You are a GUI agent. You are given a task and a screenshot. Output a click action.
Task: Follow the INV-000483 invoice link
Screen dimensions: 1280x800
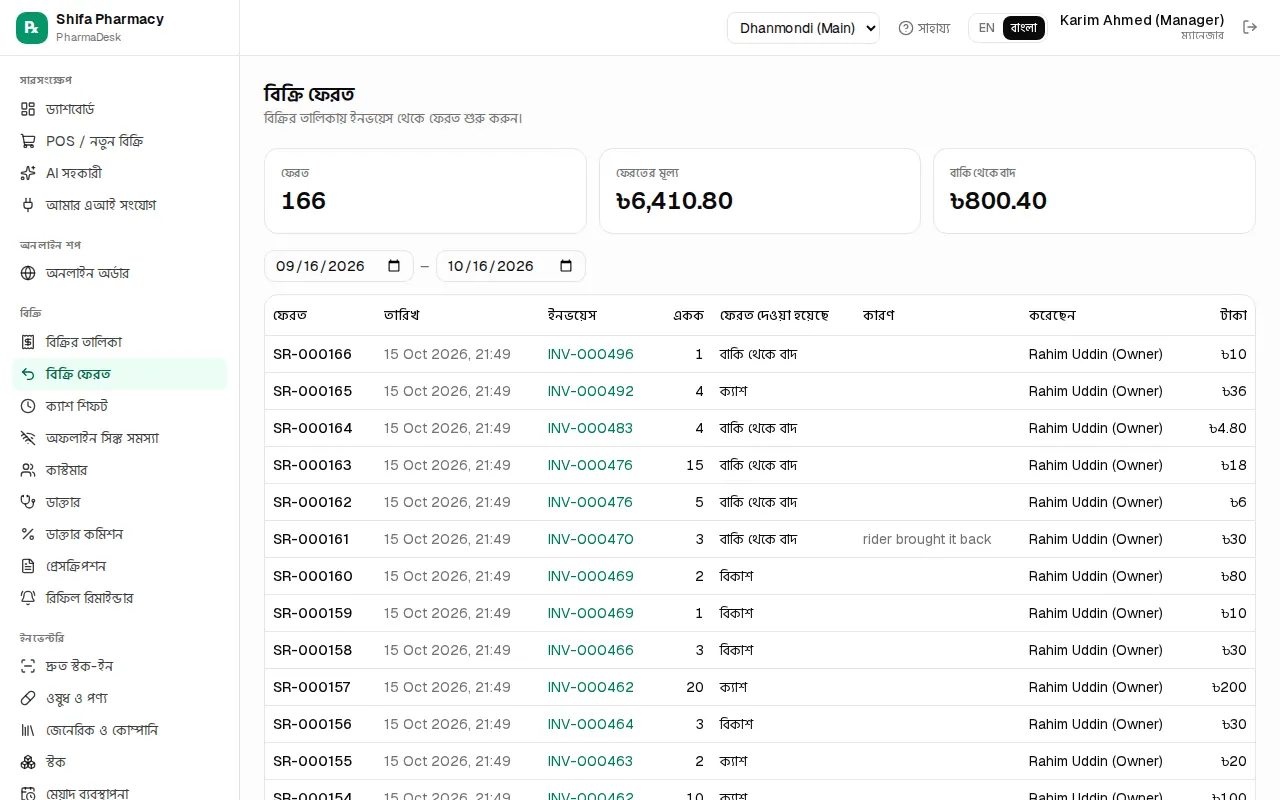click(x=590, y=428)
